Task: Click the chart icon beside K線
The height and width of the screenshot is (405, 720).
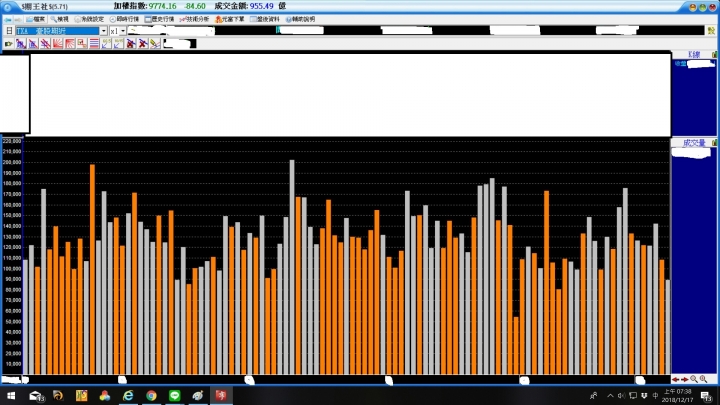Action: point(715,55)
